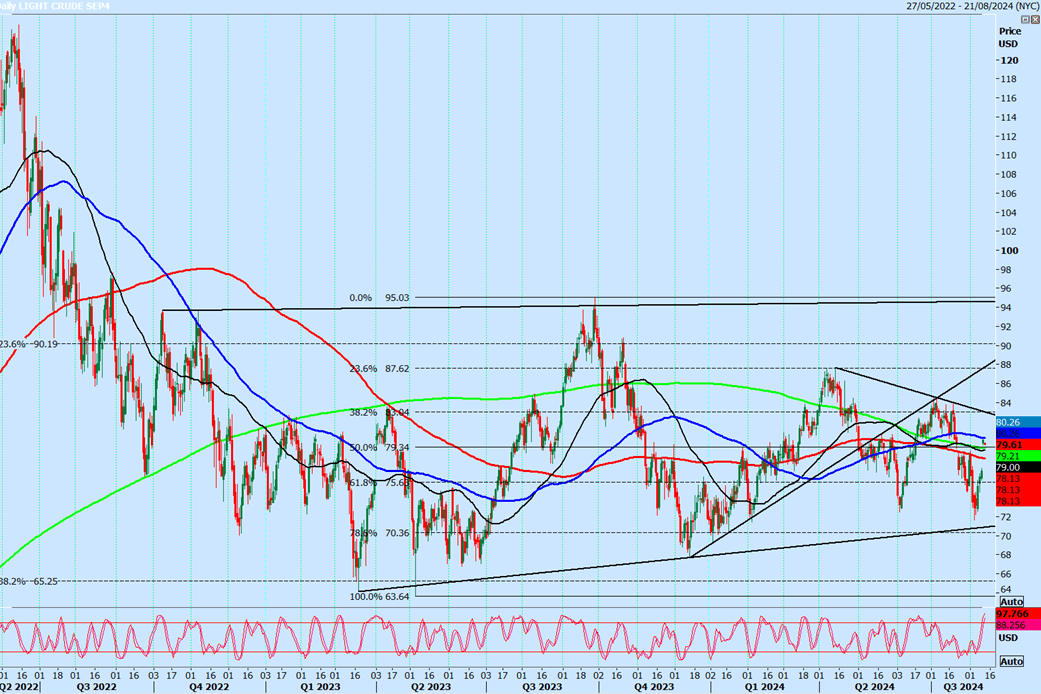This screenshot has height=694, width=1041.
Task: Click the Q4 2023 time axis label
Action: 653,687
